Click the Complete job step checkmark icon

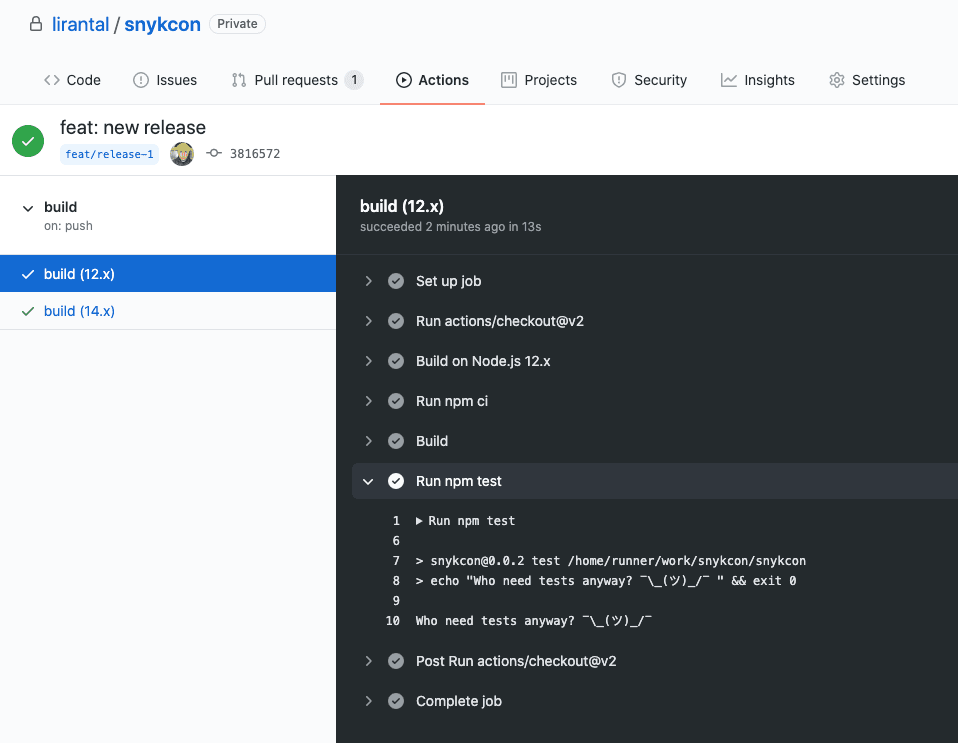pos(396,701)
